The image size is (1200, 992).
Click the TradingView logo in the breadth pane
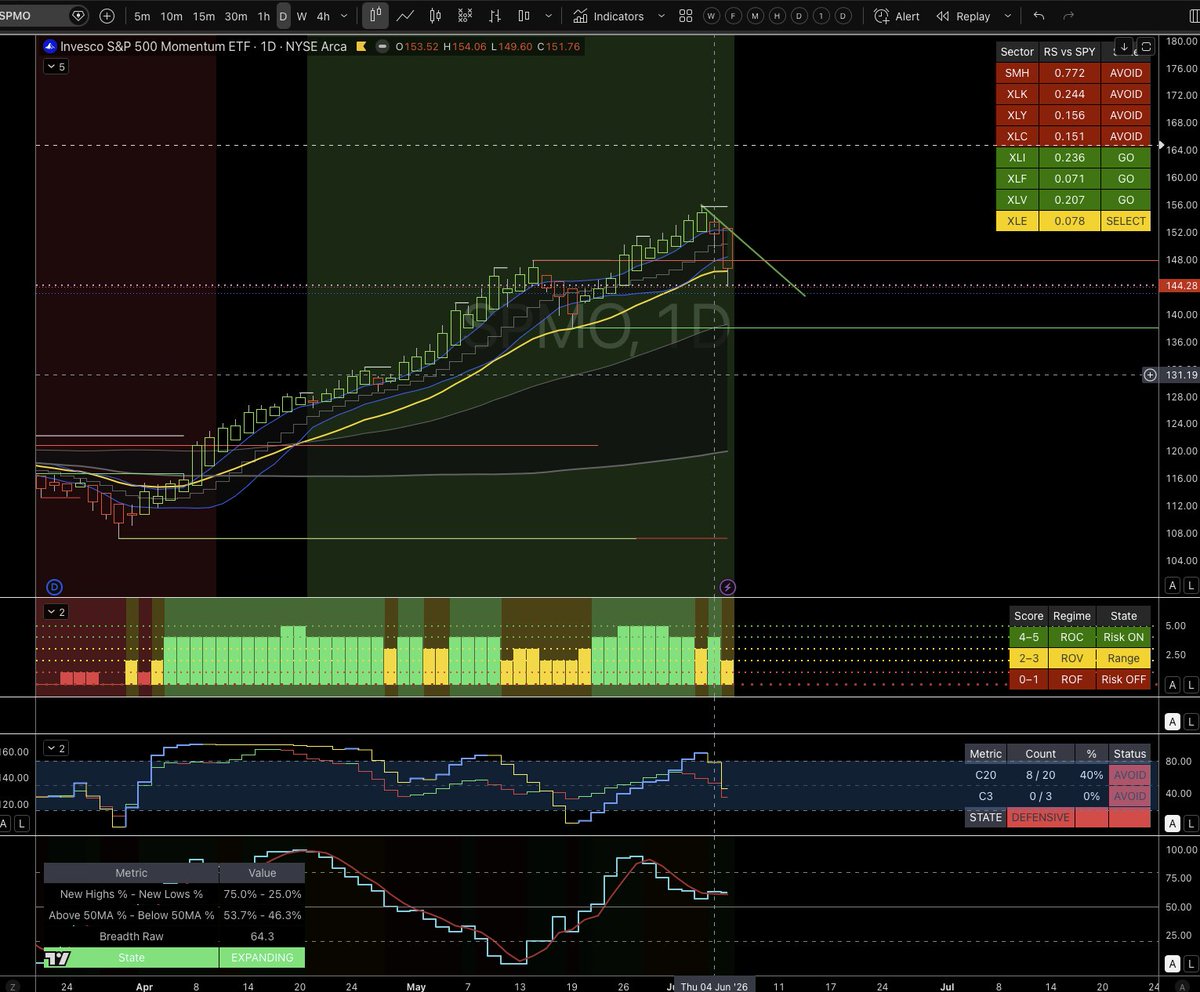tap(56, 958)
